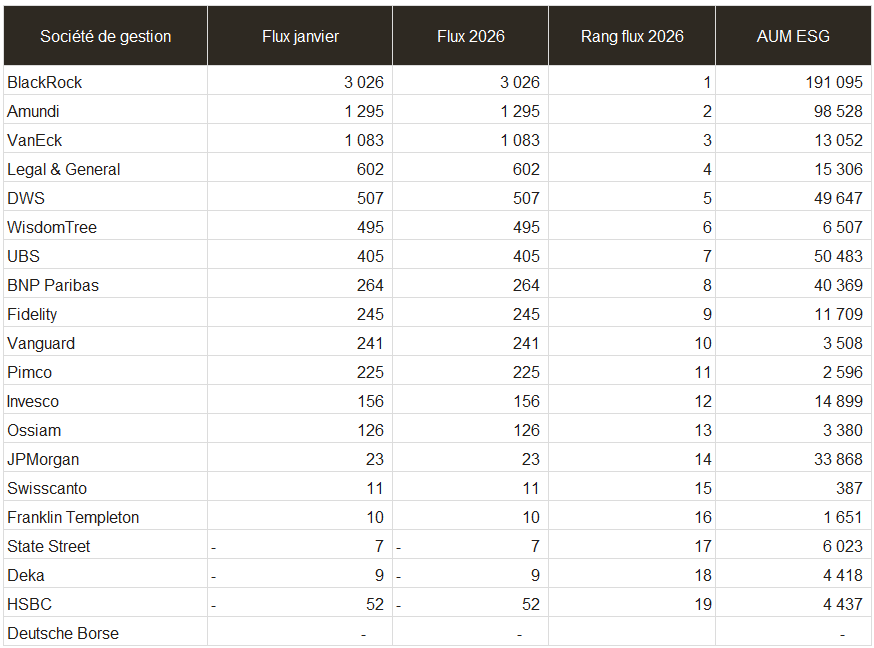874x648 pixels.
Task: Select HSBC's Flux janvier value 52
Action: (x=374, y=604)
